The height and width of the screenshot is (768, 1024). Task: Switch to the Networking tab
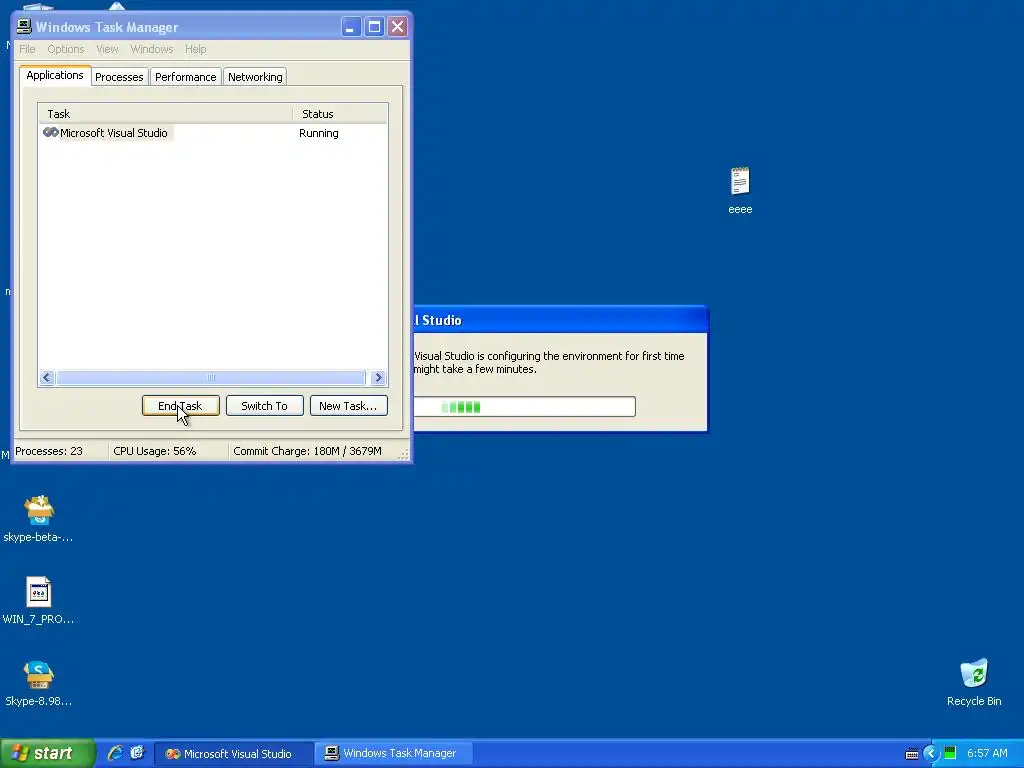[x=255, y=77]
